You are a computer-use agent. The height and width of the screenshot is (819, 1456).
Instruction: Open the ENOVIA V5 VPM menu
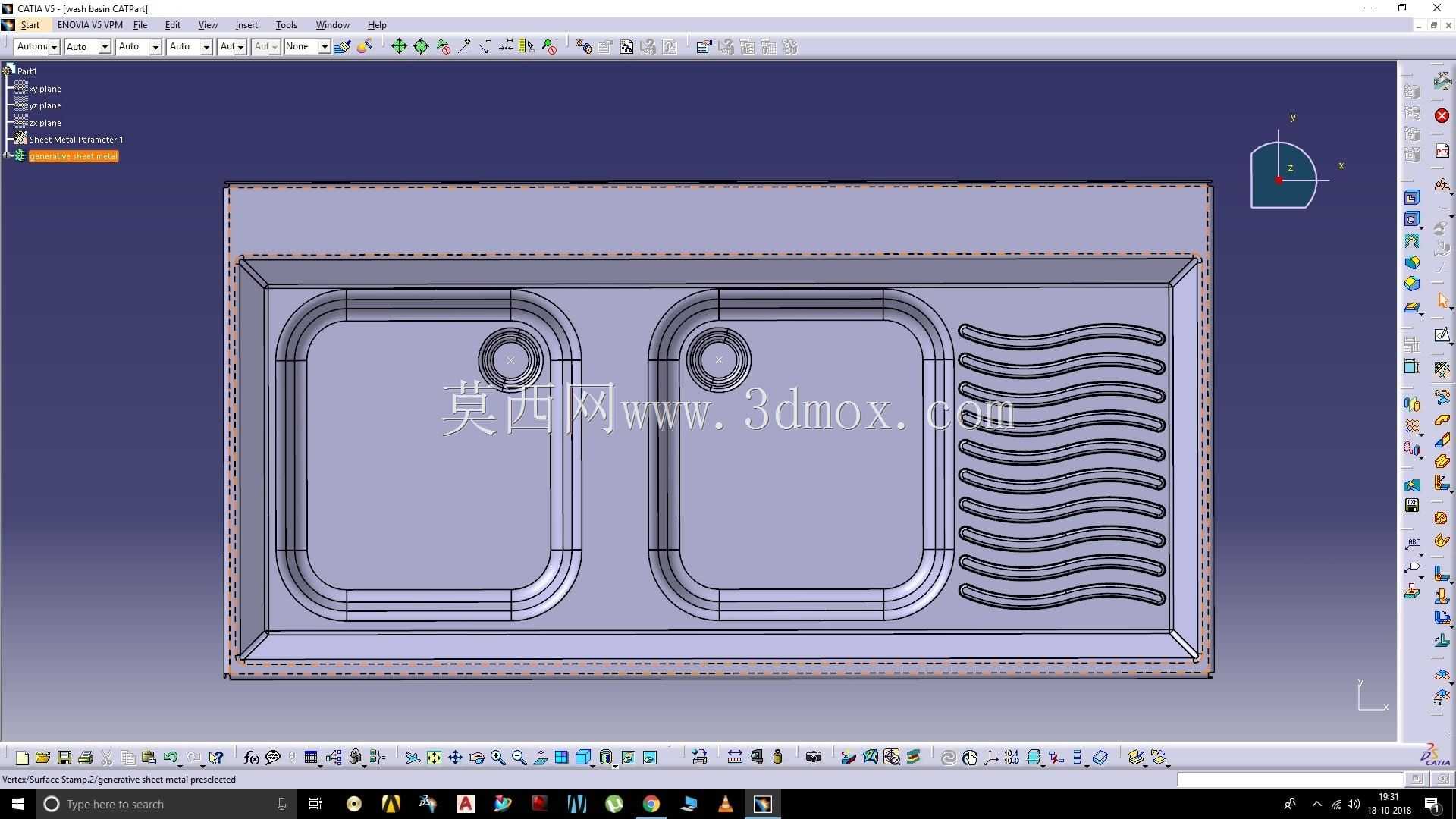[x=89, y=25]
